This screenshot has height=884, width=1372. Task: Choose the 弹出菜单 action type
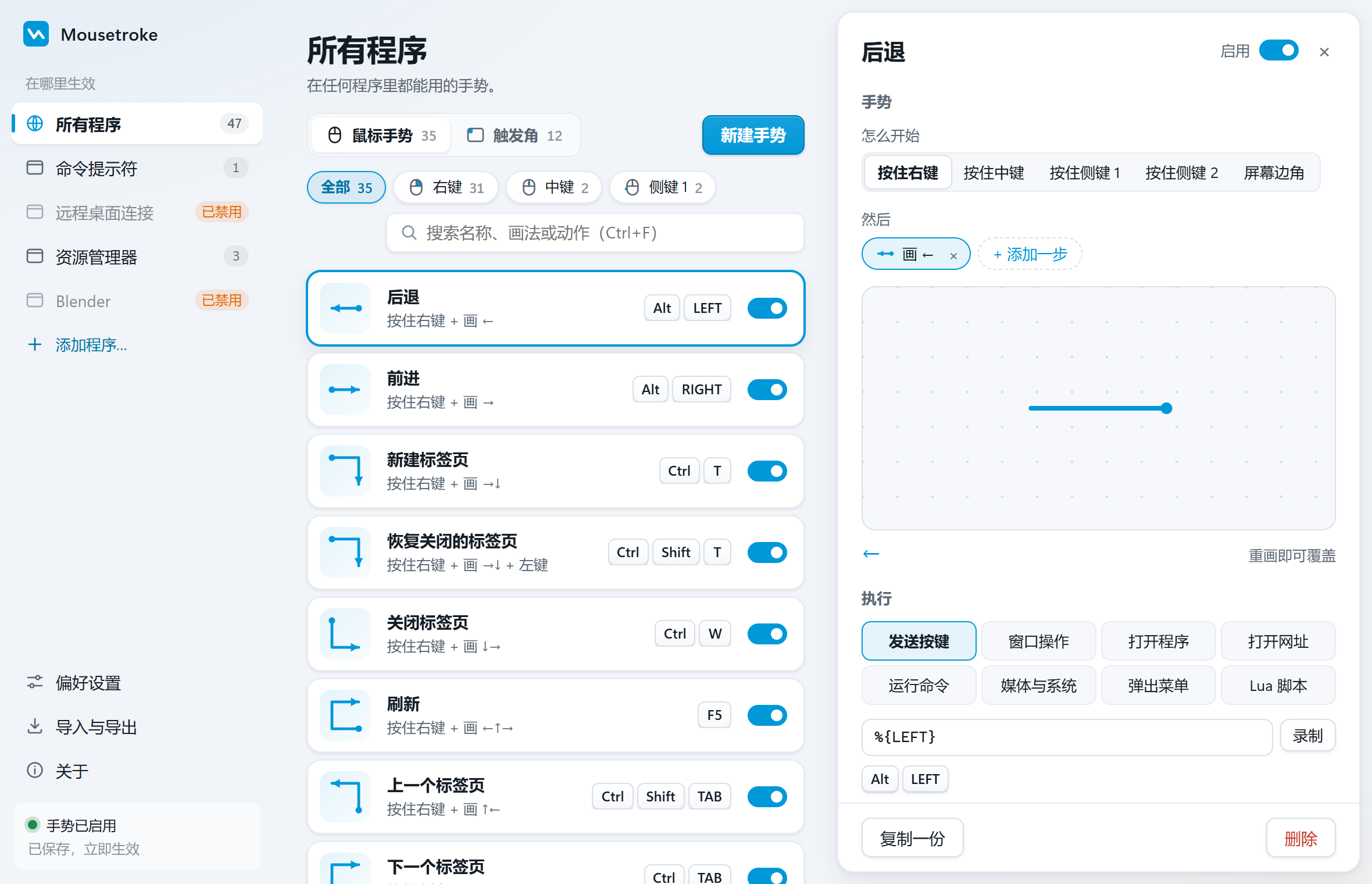coord(1158,685)
